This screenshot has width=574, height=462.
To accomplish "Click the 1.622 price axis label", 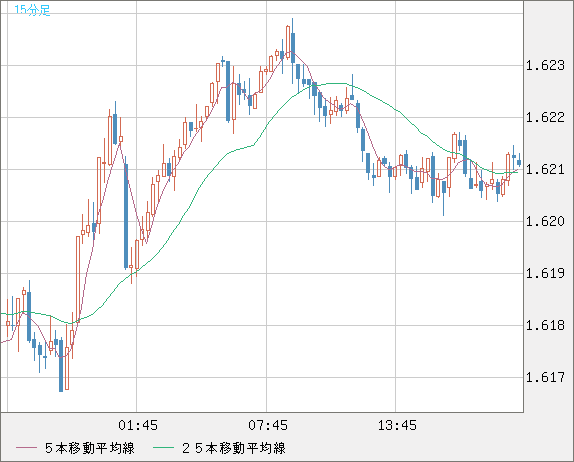I will 545,118.
